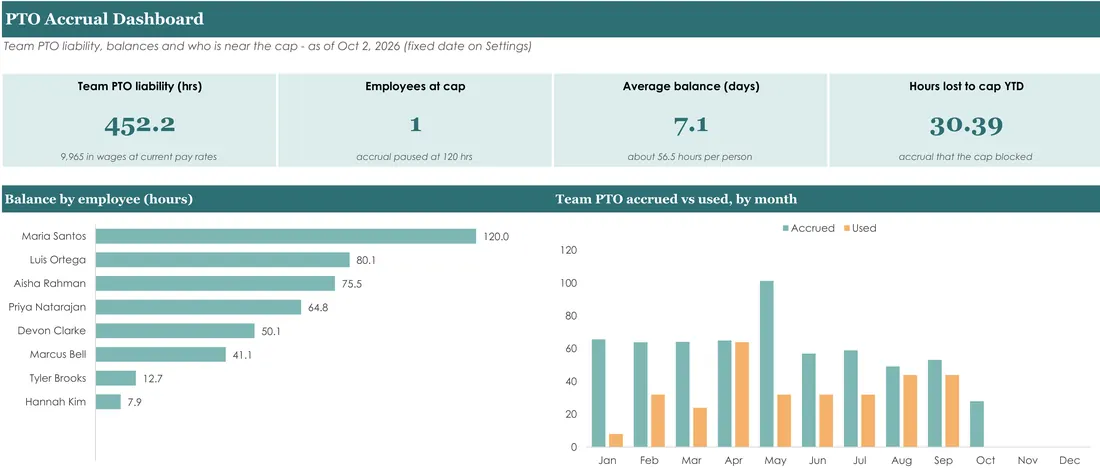1100x468 pixels.
Task: Click 'about 56.5 hours per person' note
Action: [690, 157]
